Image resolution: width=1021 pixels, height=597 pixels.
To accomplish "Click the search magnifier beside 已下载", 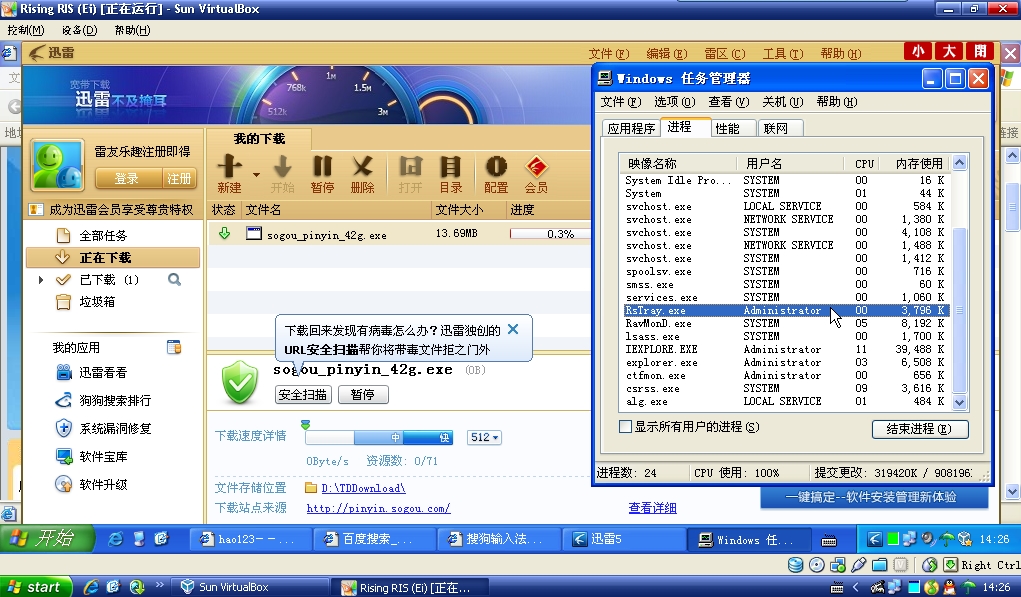I will [174, 280].
